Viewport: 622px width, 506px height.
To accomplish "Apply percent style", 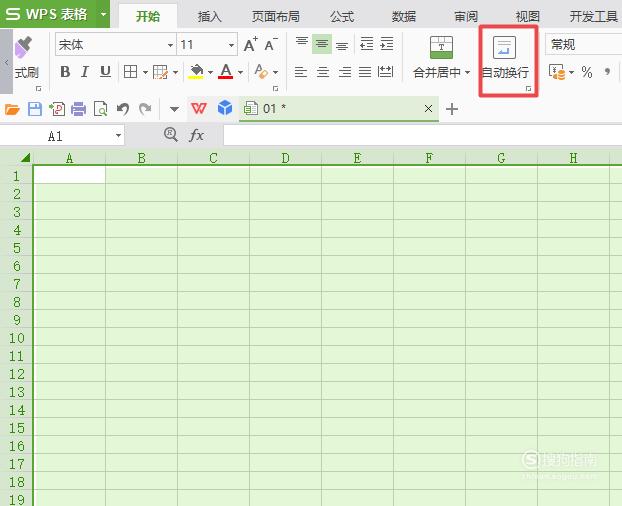I will (587, 72).
